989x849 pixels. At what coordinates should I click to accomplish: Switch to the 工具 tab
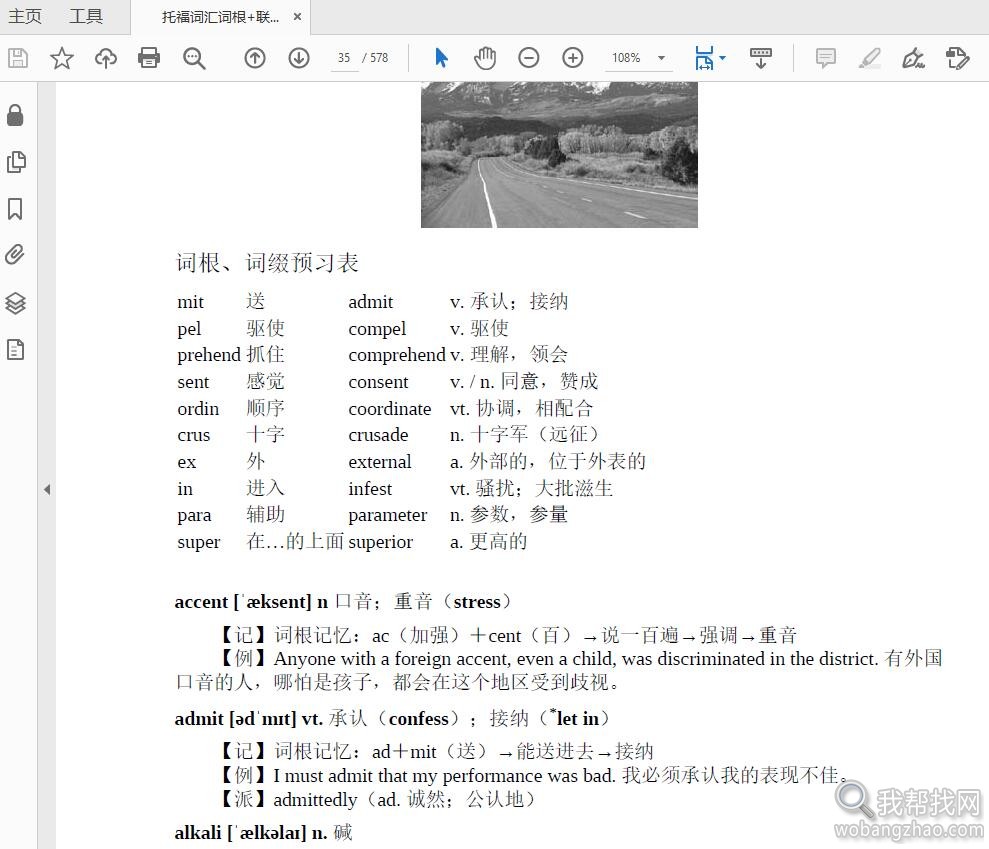[86, 16]
